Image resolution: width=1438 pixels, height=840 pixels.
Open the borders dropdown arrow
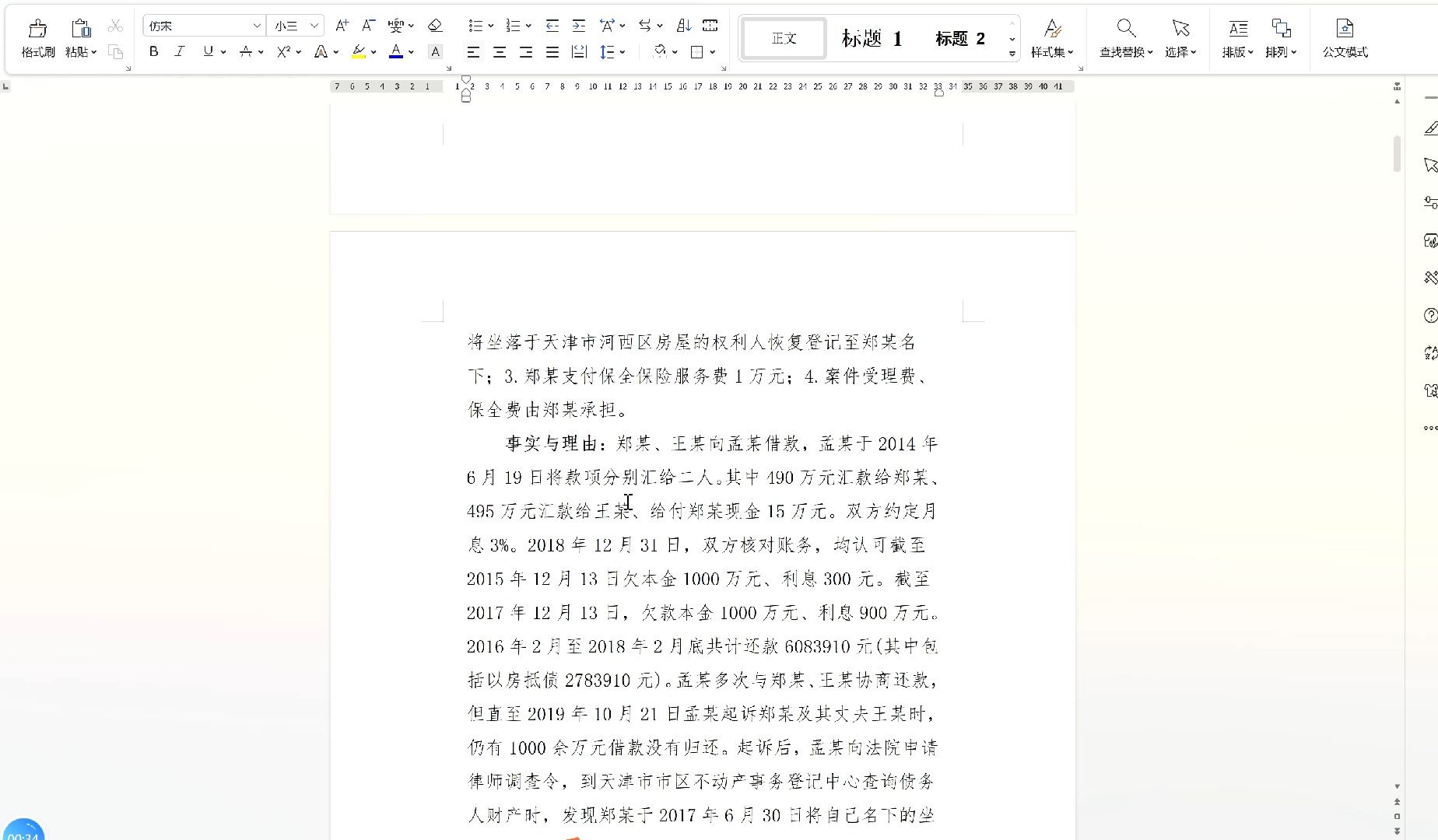click(713, 52)
